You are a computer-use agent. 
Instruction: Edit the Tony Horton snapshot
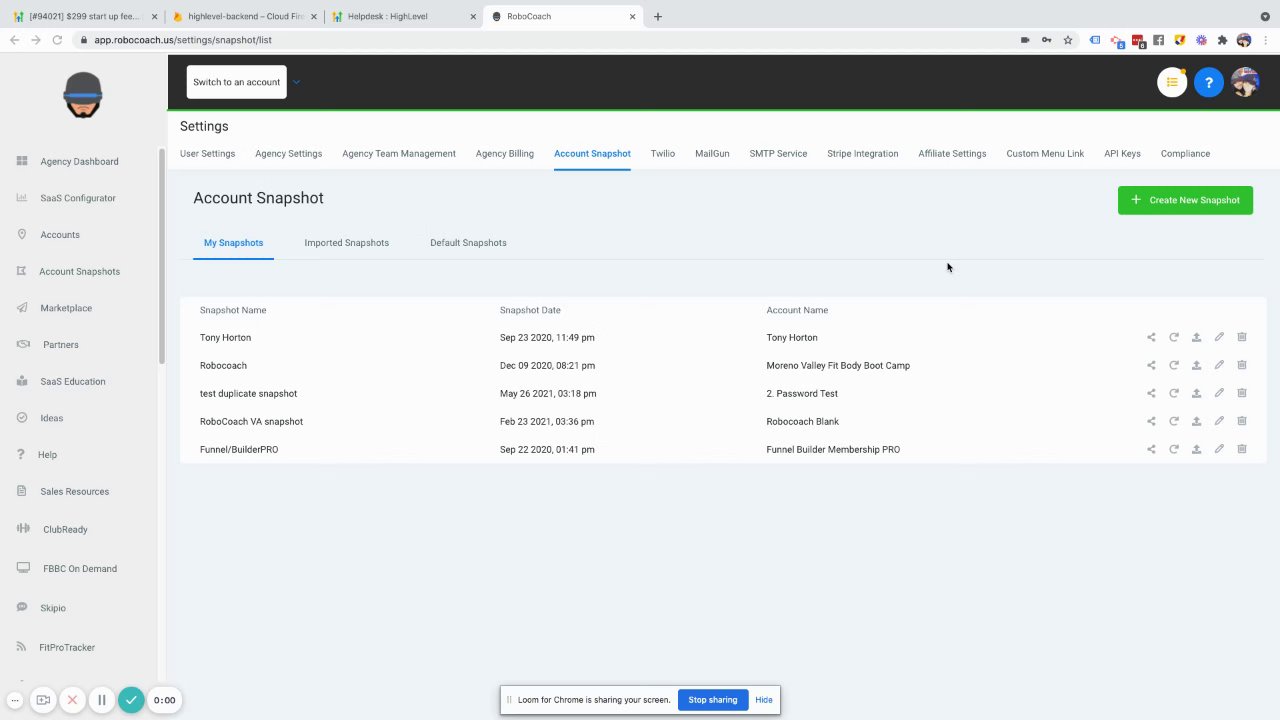(1219, 337)
